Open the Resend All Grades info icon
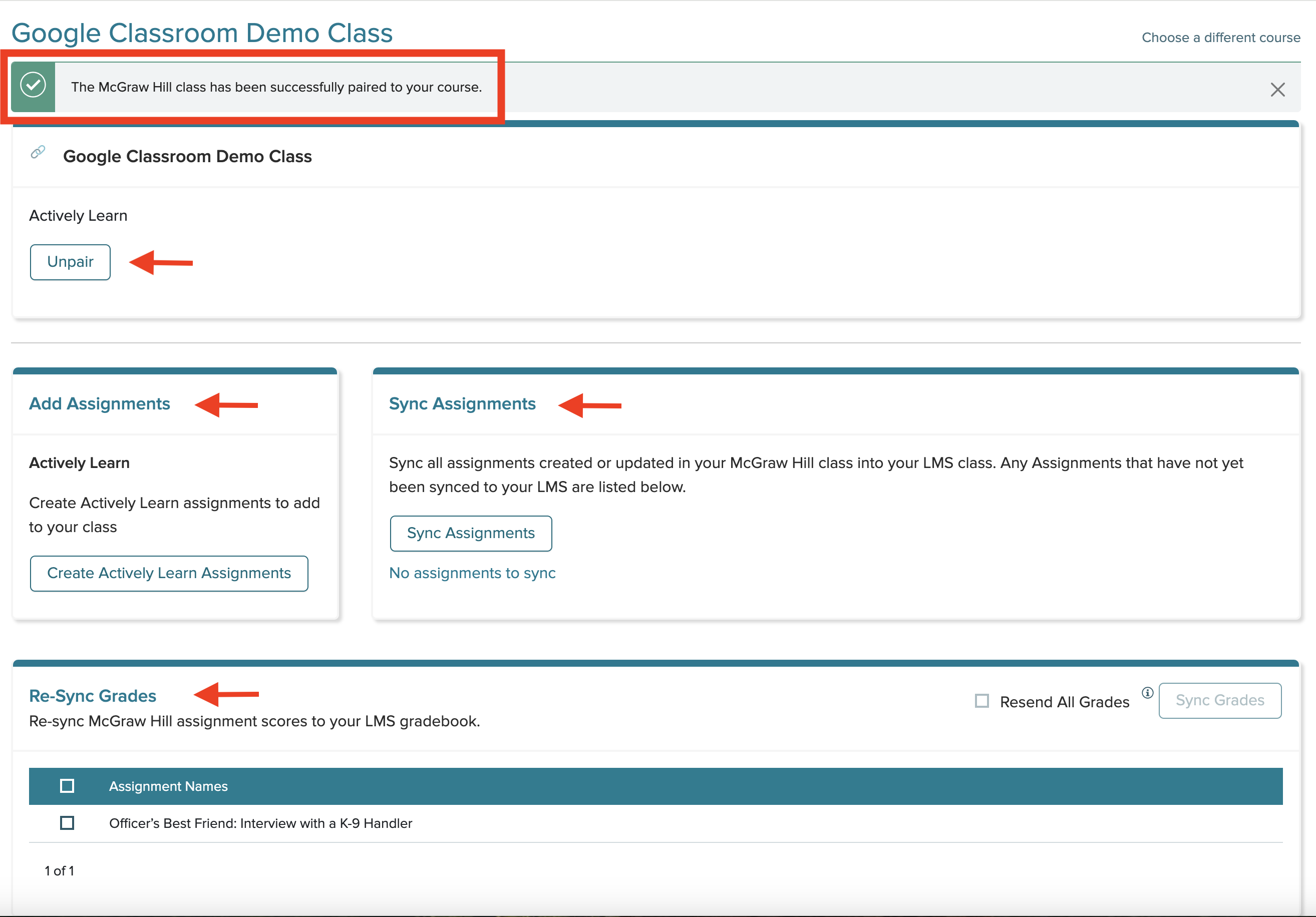This screenshot has height=917, width=1316. (x=1147, y=692)
